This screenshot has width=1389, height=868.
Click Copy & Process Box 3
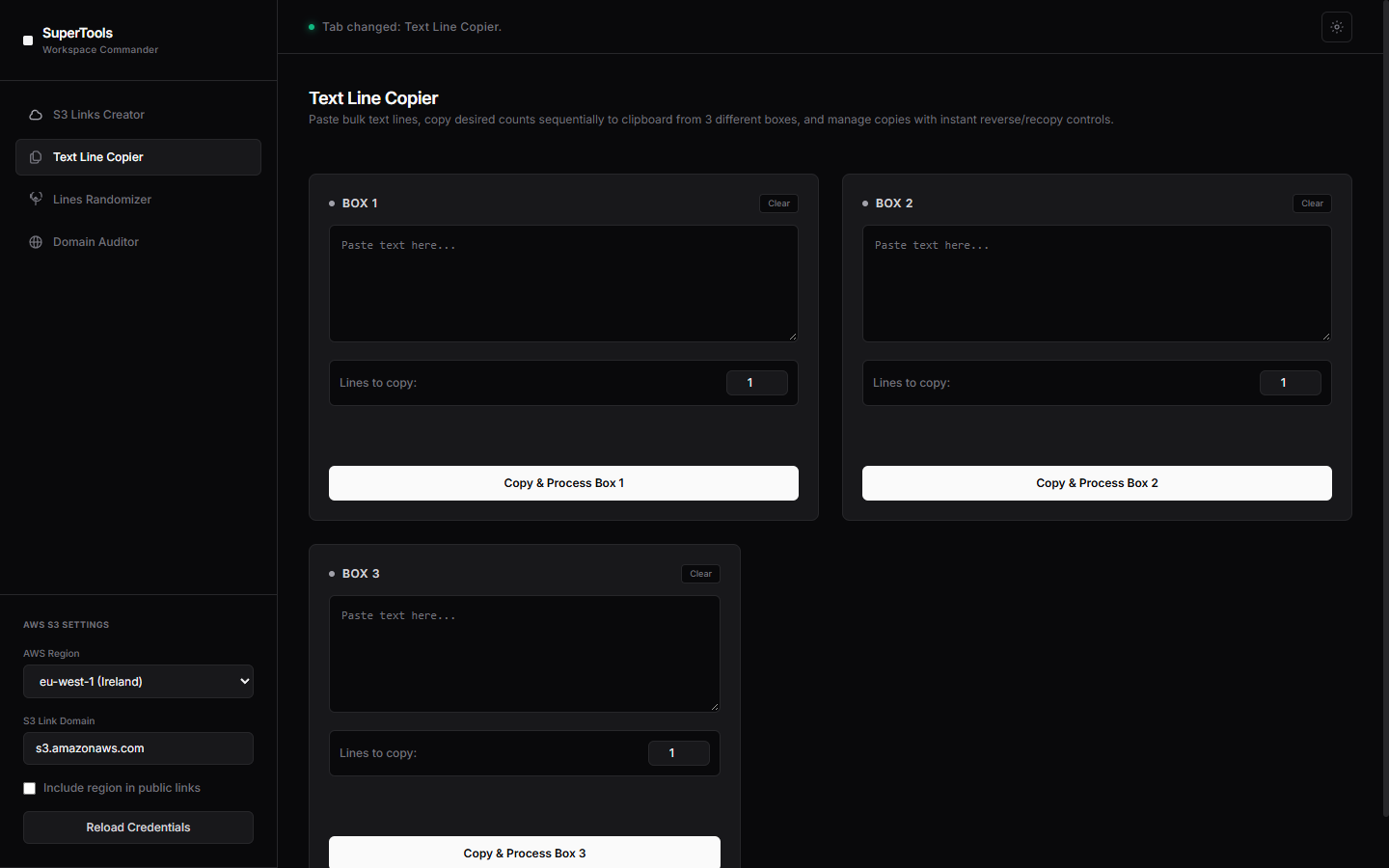[x=525, y=853]
